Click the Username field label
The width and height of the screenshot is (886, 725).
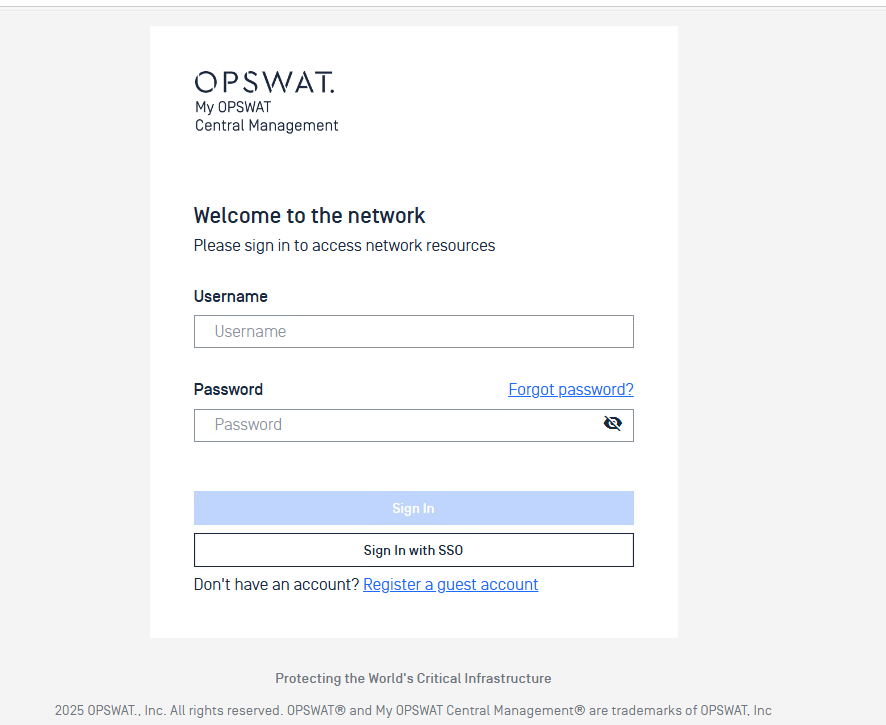point(230,297)
